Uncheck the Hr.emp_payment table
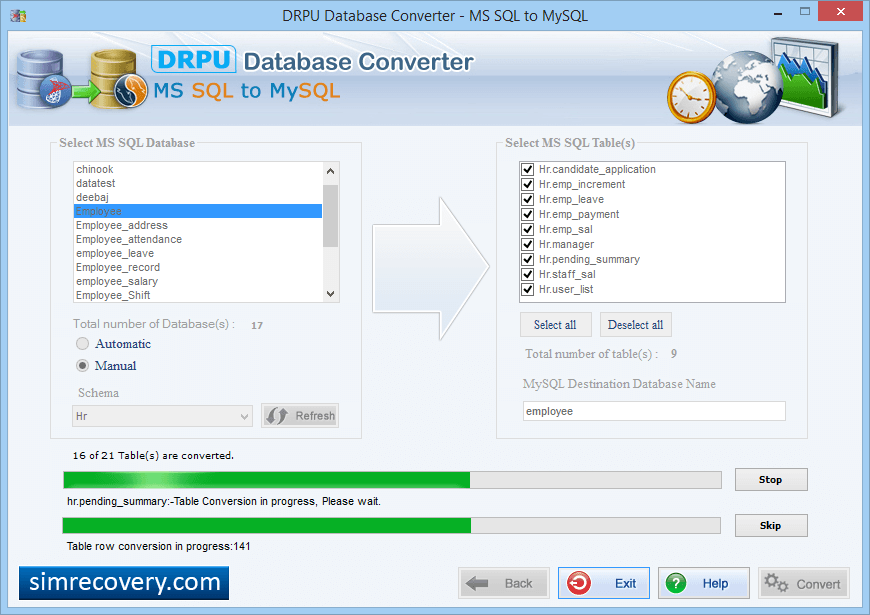Screen dimensions: 870x615 tap(527, 214)
